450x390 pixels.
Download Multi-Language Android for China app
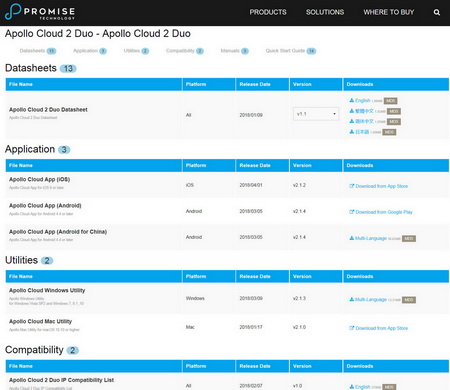tap(371, 238)
